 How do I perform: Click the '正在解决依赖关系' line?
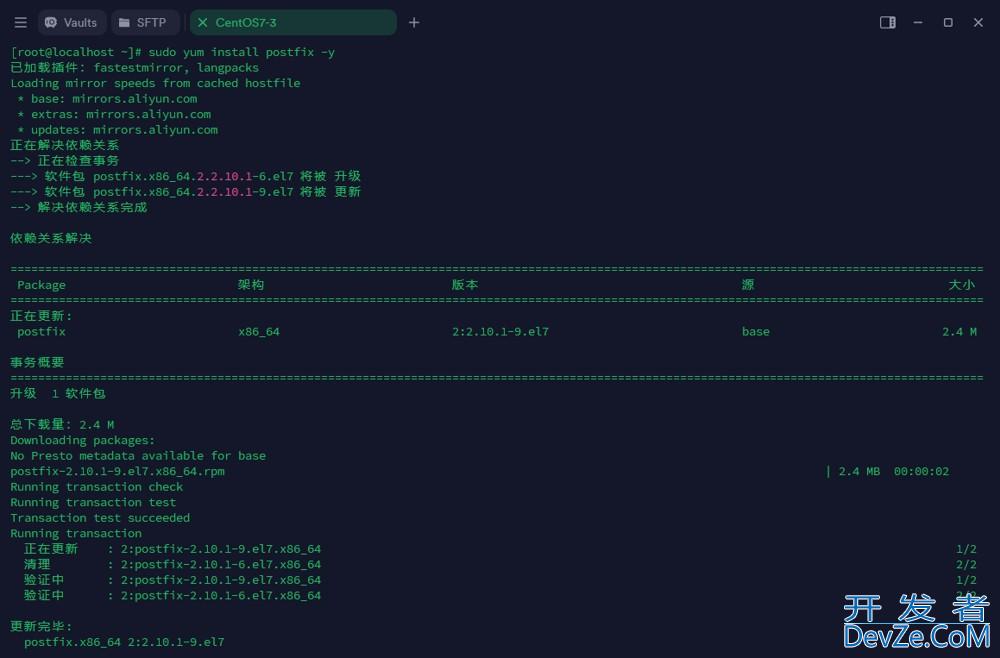[x=64, y=145]
